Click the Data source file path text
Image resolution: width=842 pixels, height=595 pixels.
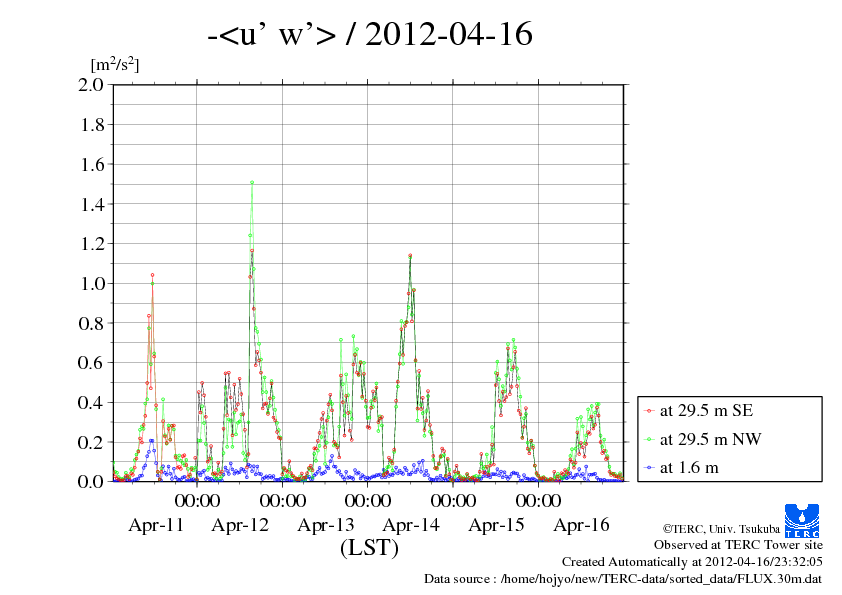pos(623,579)
